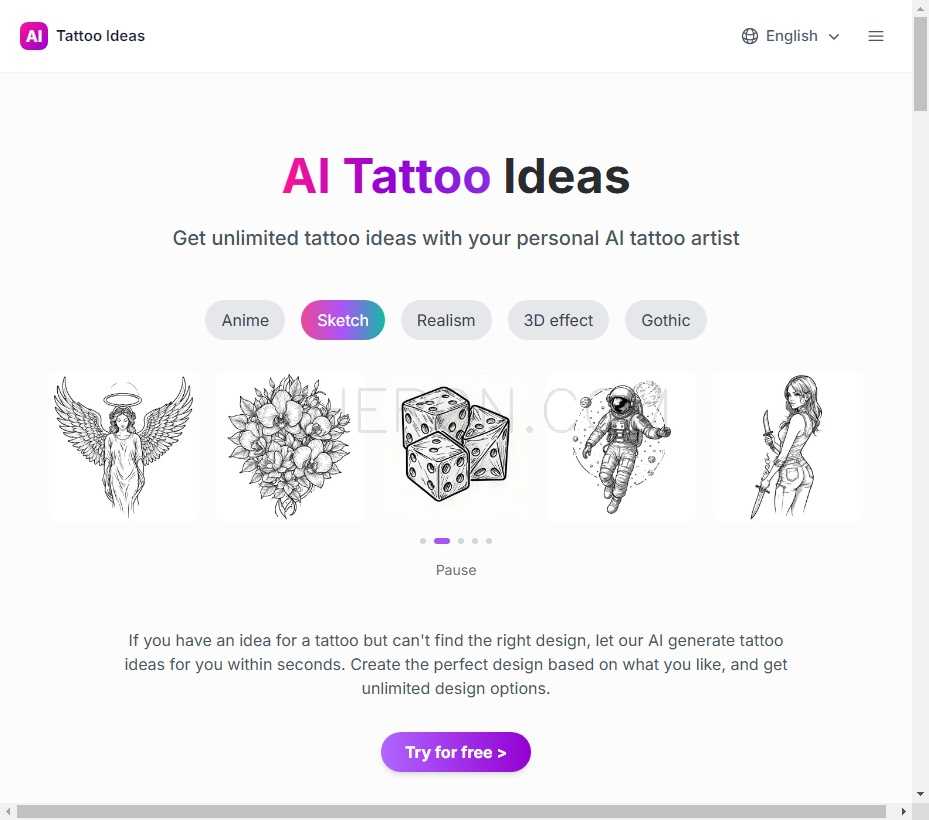Open the astronaut tattoo thumbnail
This screenshot has height=820, width=929.
[x=622, y=447]
